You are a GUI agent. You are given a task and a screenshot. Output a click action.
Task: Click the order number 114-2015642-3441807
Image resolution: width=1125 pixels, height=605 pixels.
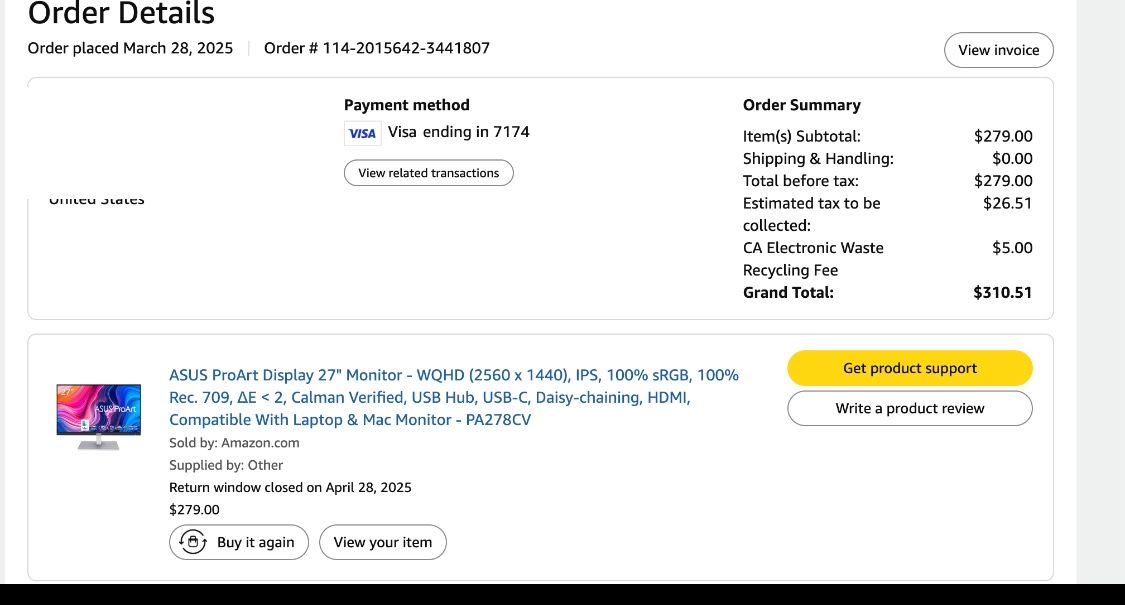pyautogui.click(x=376, y=47)
